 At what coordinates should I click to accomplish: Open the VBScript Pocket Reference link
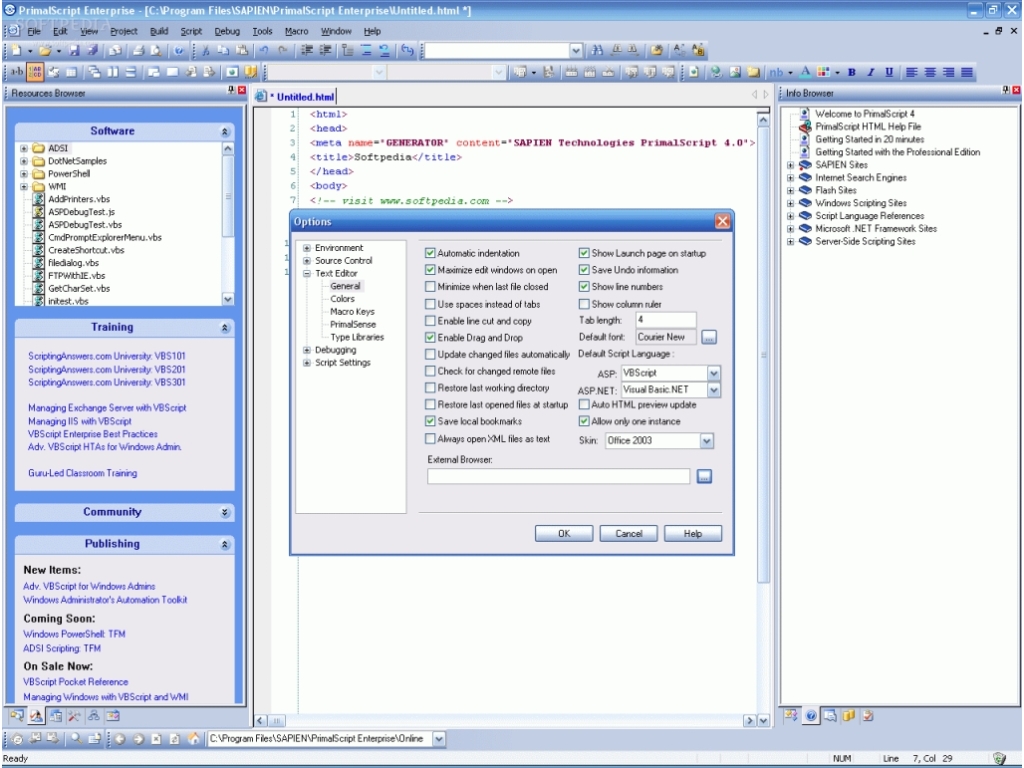click(x=76, y=682)
